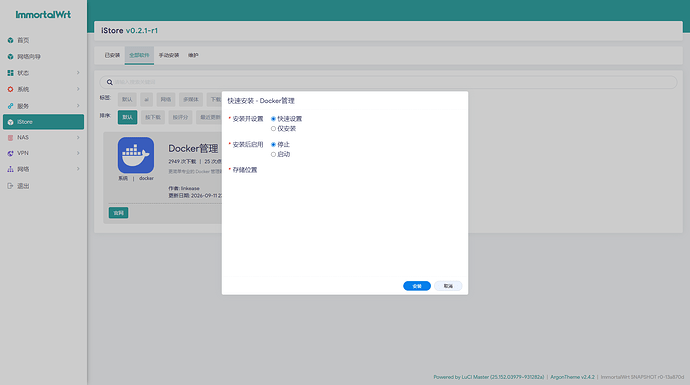Switch to the 已安装 tab
Viewport: 690px width, 385px height.
click(112, 55)
